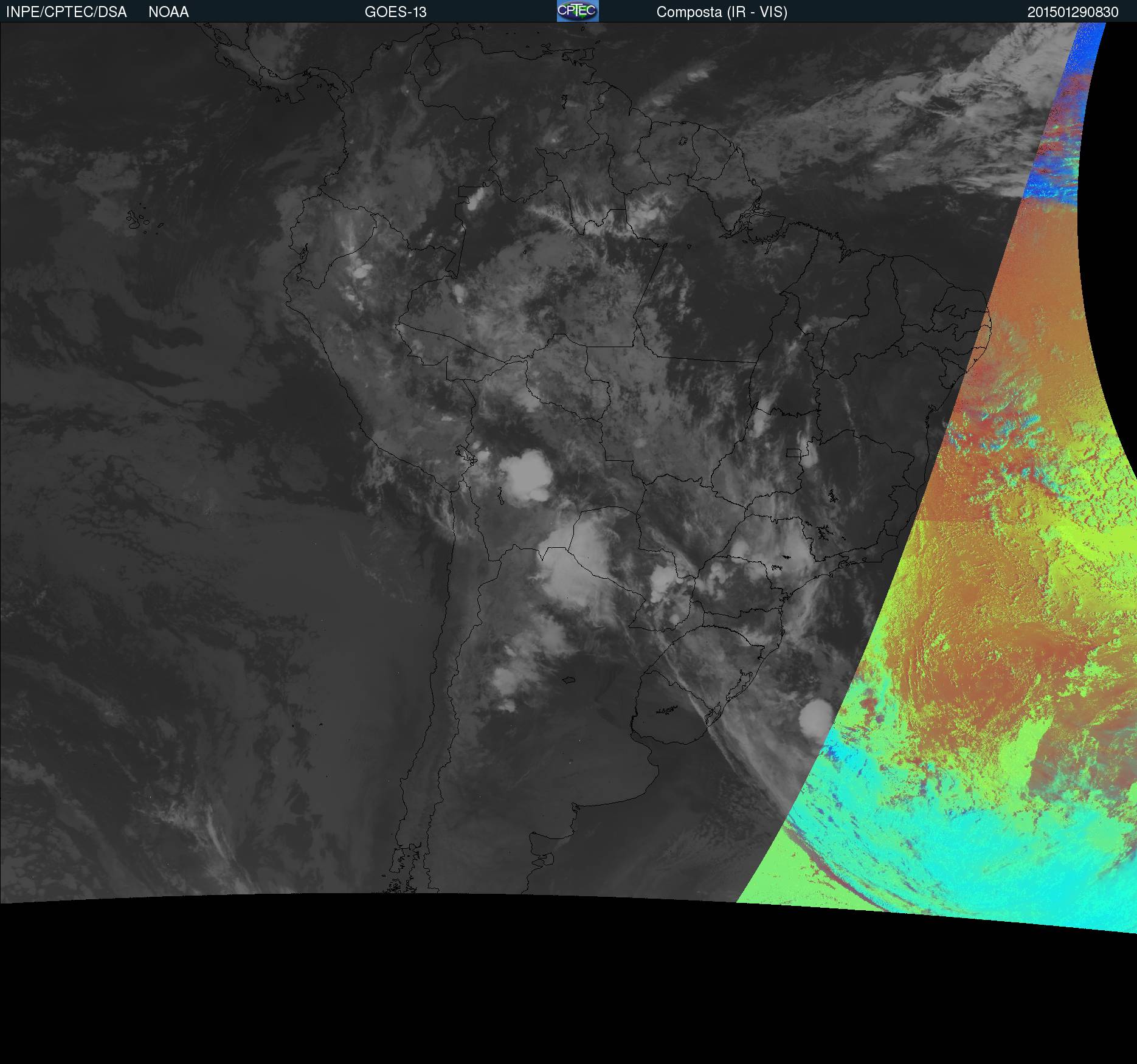Click the CPTEC logo icon
Image resolution: width=1137 pixels, height=1064 pixels.
click(578, 11)
